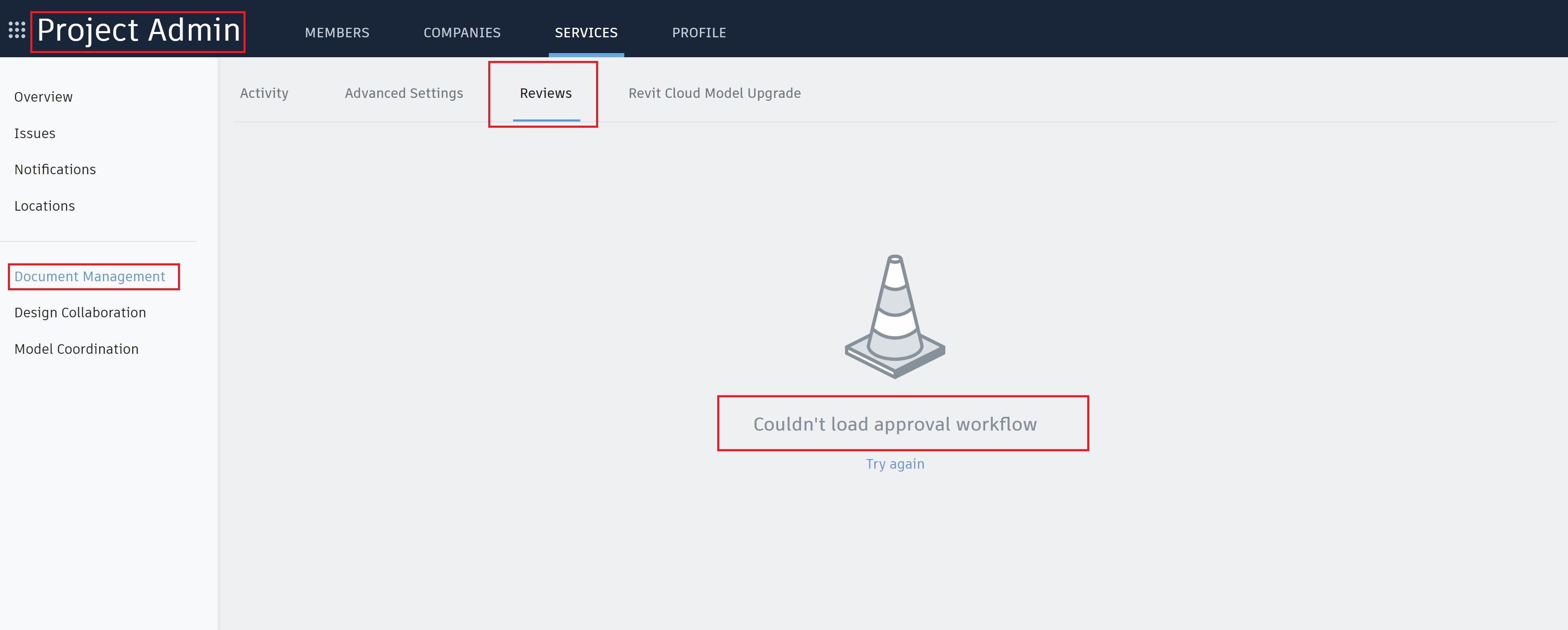The width and height of the screenshot is (1568, 630).
Task: Select the Reviews sub-tab
Action: click(545, 93)
